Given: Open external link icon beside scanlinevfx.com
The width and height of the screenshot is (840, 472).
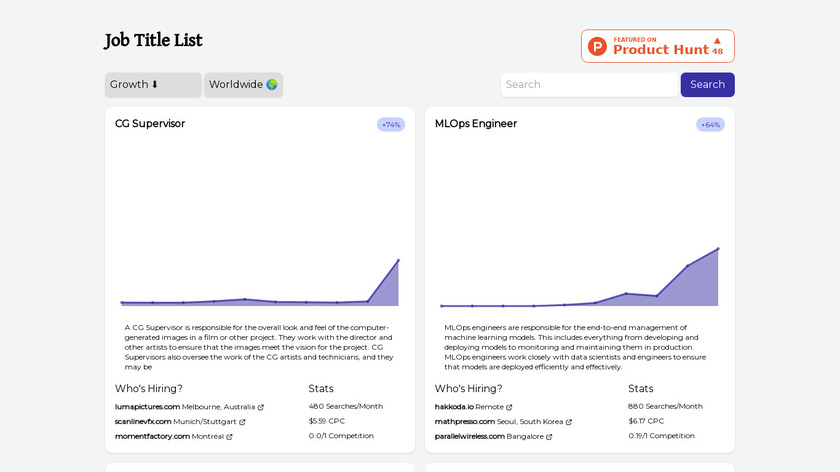Looking at the screenshot, I should coord(242,422).
